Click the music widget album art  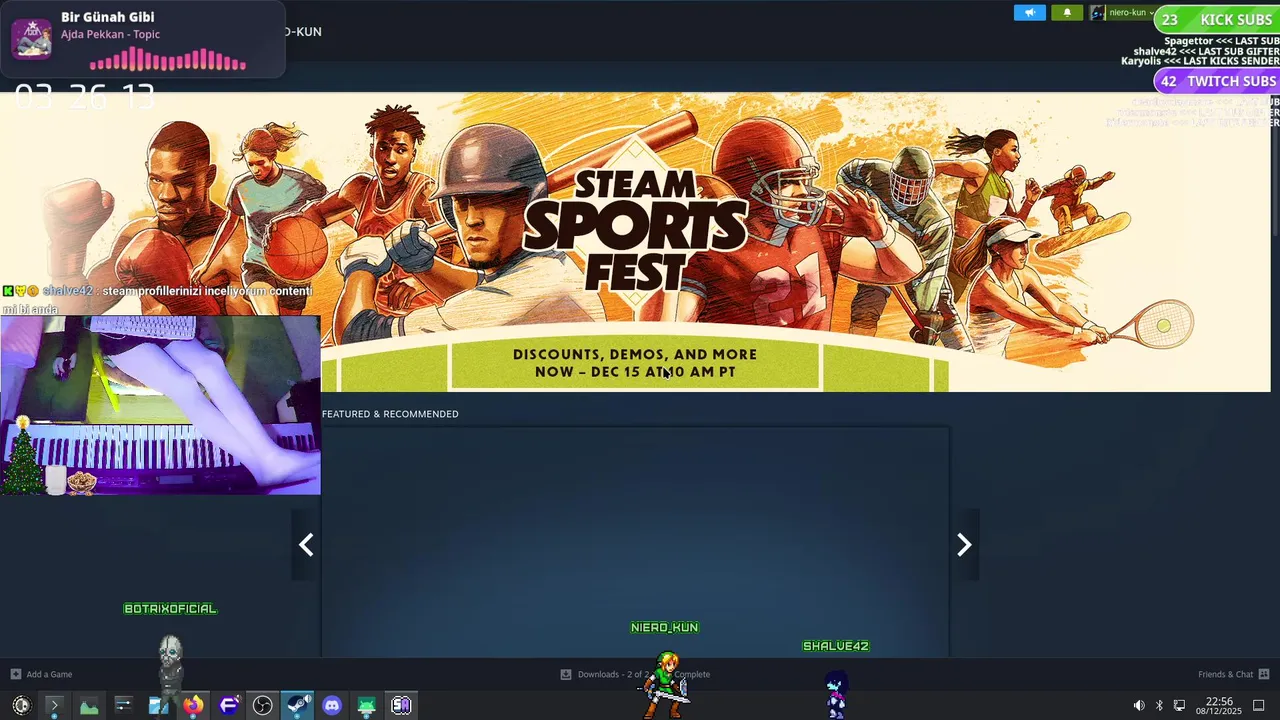31,39
